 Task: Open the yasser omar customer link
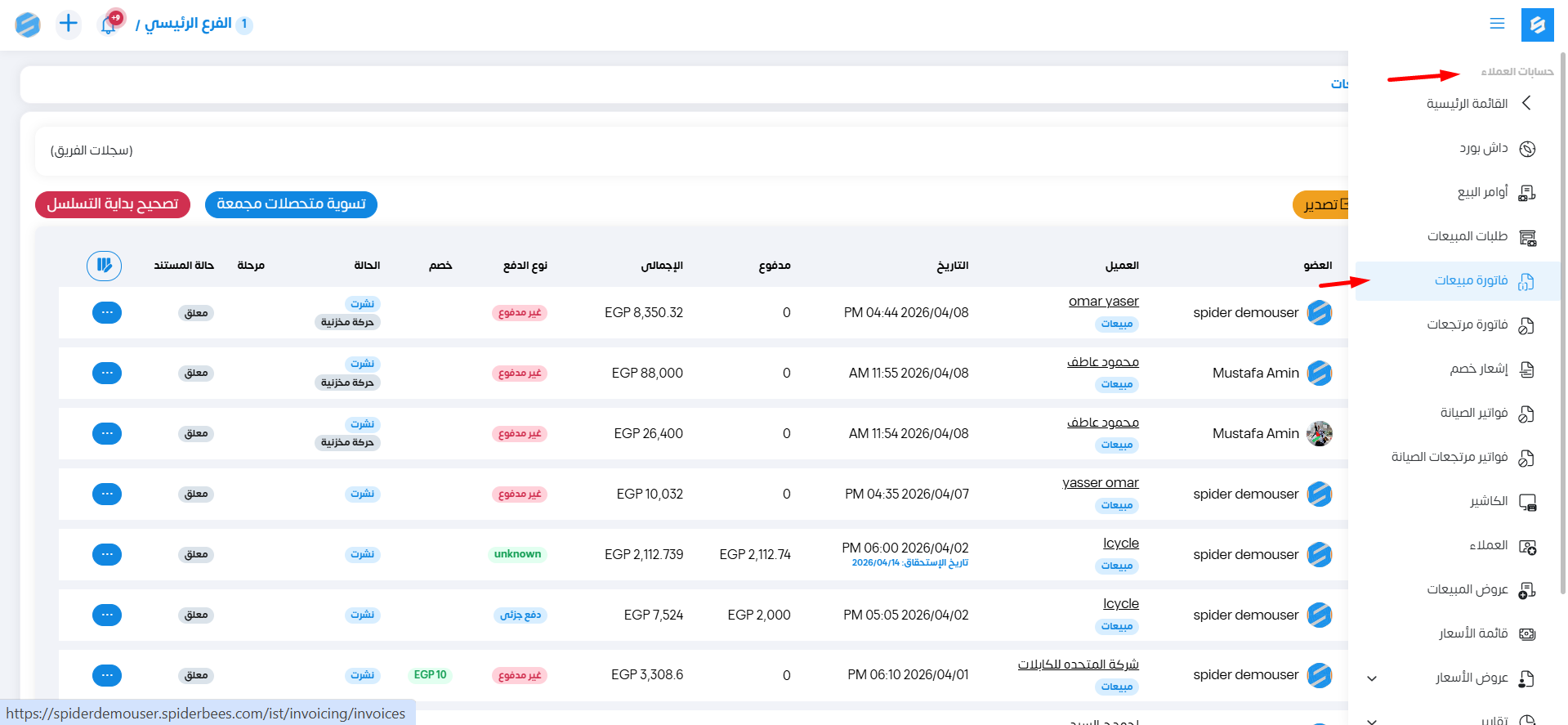pos(1100,483)
